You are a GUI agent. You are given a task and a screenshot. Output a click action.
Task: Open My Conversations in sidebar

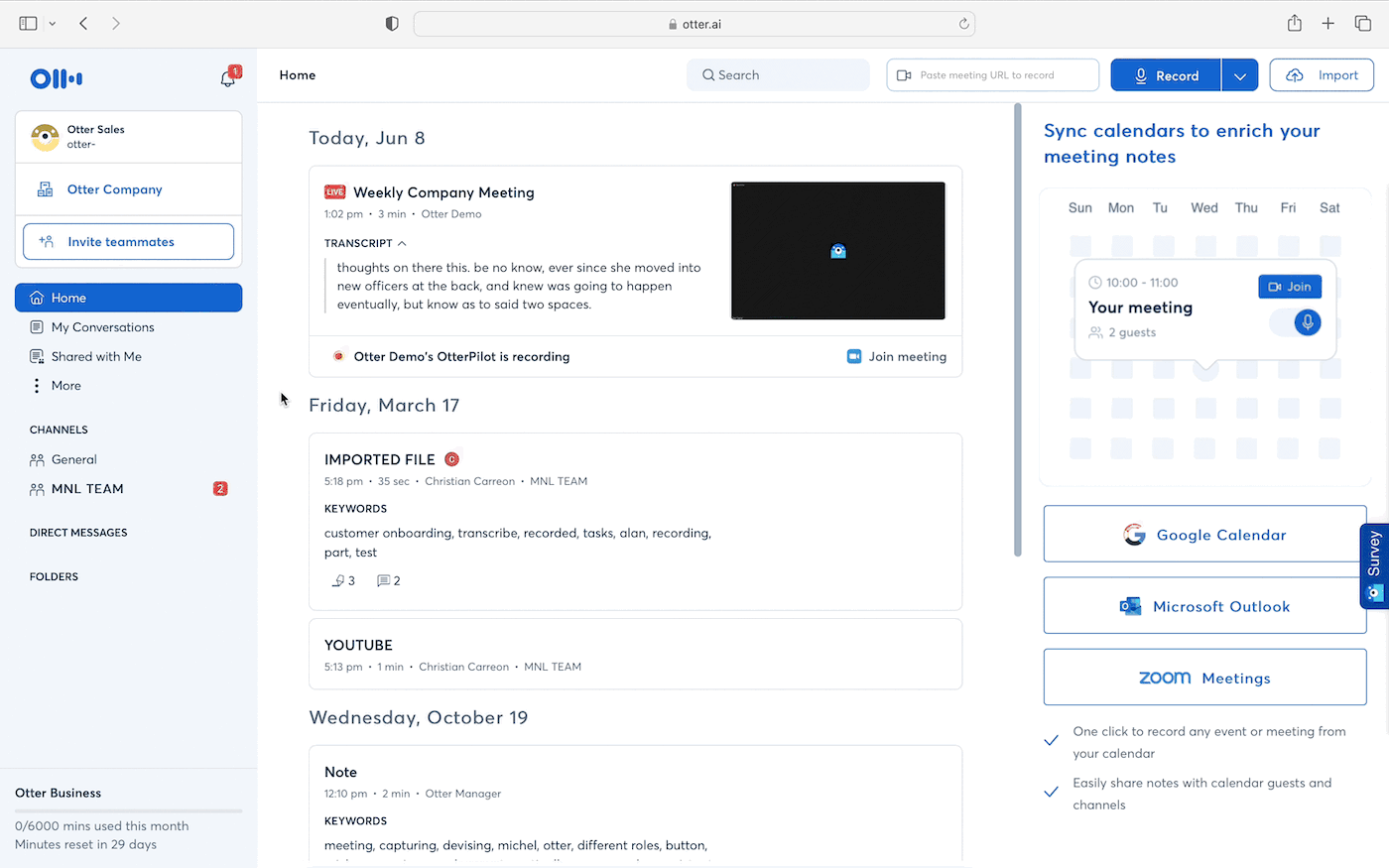point(102,327)
